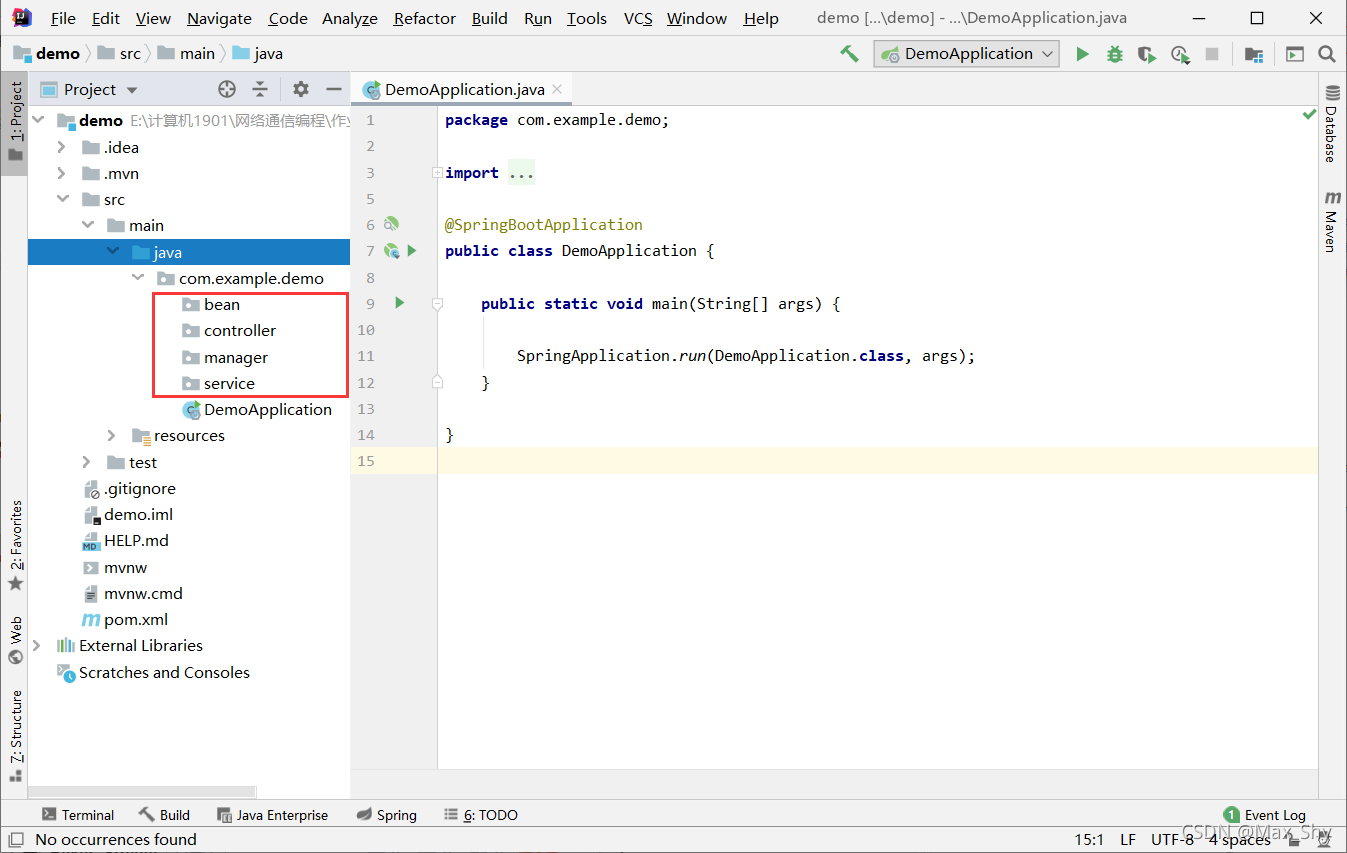Click the Spring bean gutter icon on line 6
1347x853 pixels.
(x=392, y=224)
